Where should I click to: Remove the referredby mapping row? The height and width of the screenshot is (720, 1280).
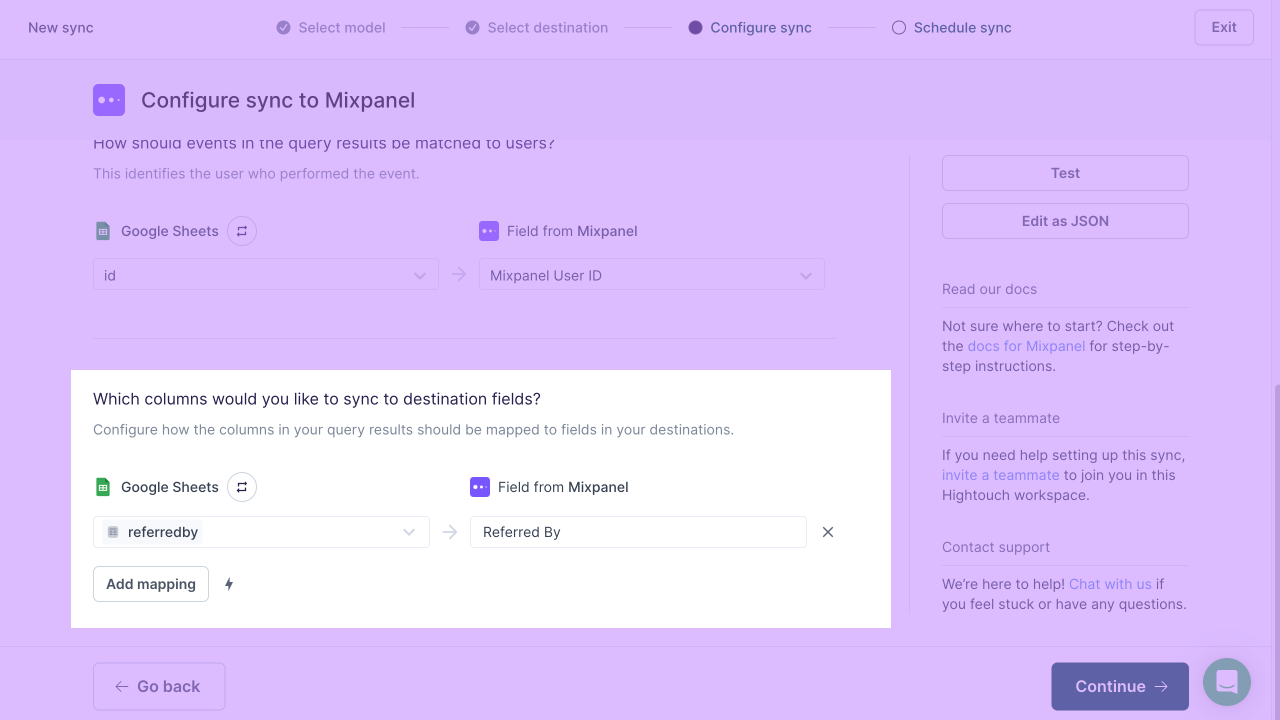828,532
